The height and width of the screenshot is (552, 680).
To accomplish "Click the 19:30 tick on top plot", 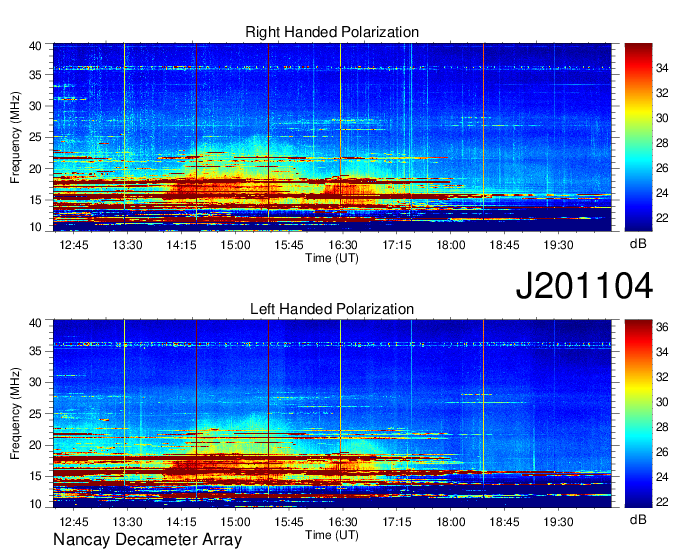I will (559, 245).
